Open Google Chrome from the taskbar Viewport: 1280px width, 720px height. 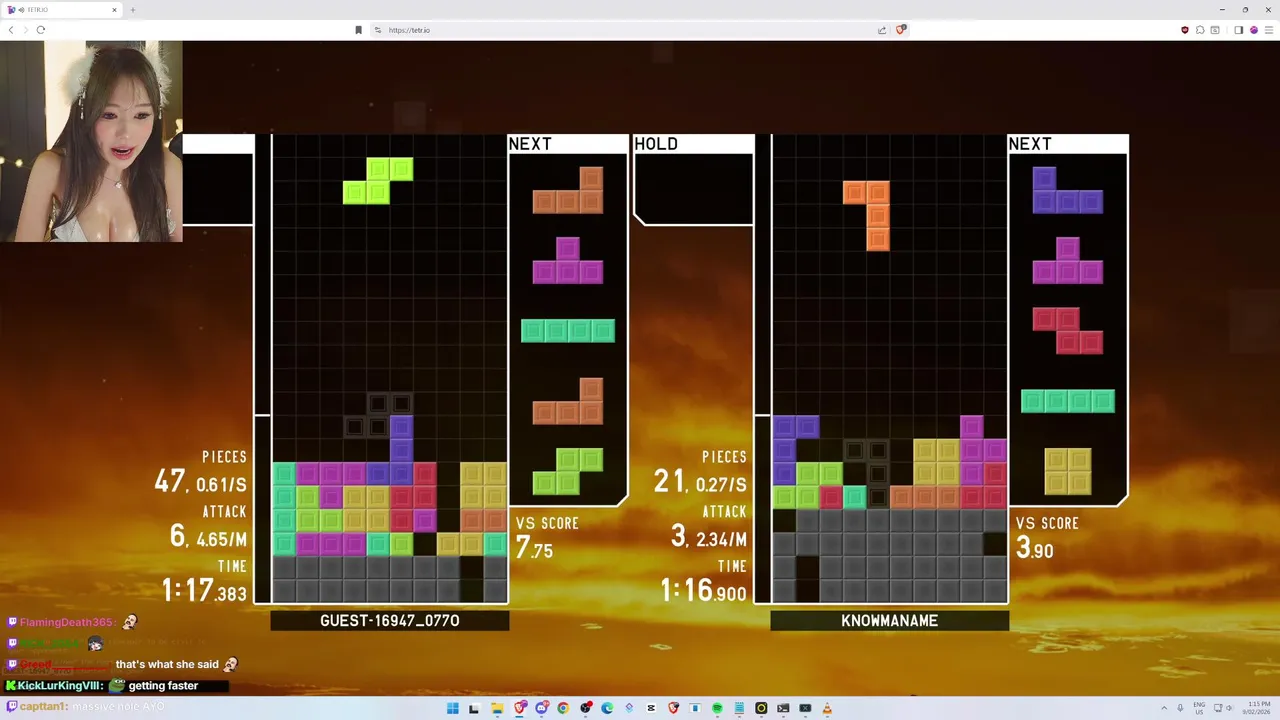point(563,708)
